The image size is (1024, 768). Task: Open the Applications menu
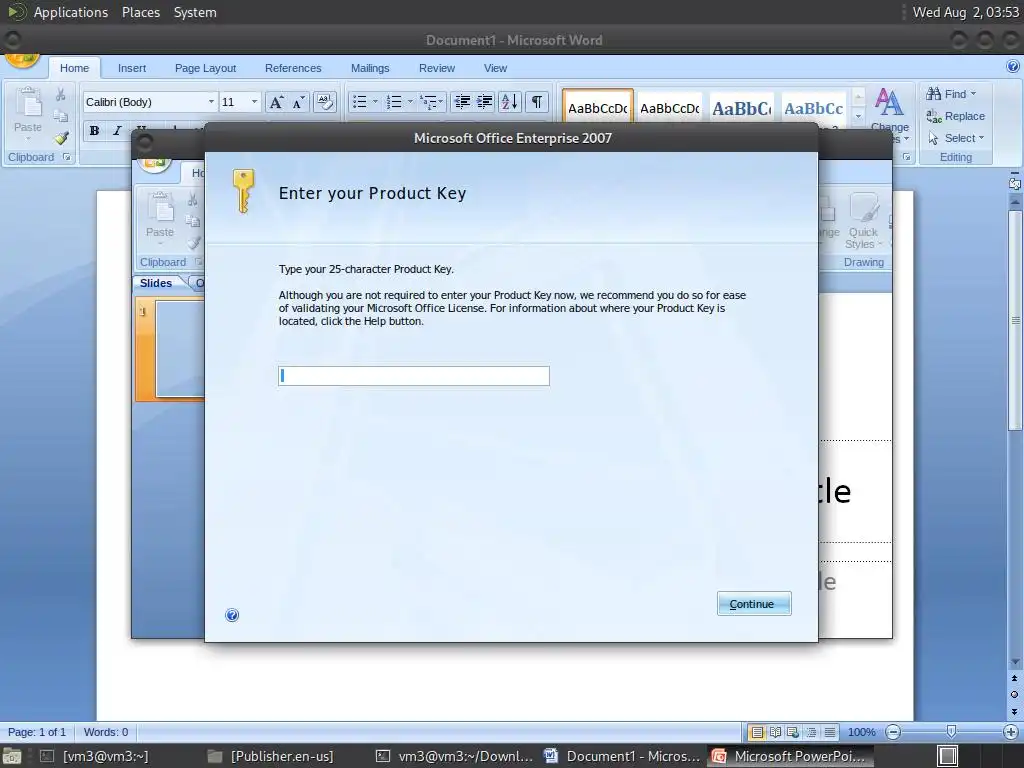click(x=71, y=12)
